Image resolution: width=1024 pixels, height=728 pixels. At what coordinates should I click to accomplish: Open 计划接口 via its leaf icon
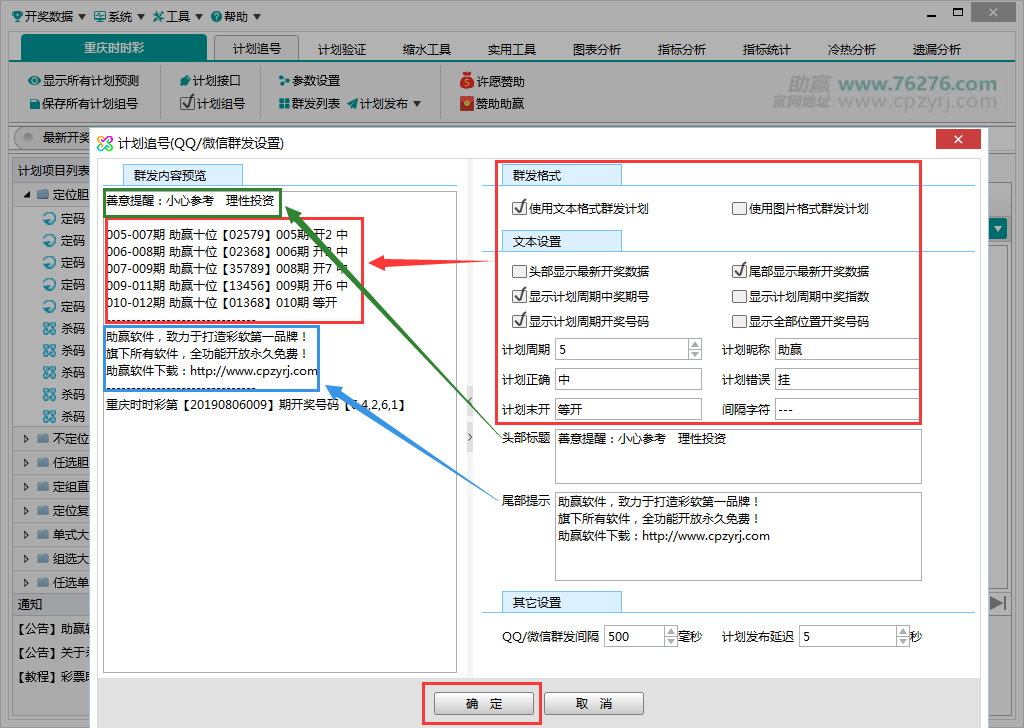[185, 79]
